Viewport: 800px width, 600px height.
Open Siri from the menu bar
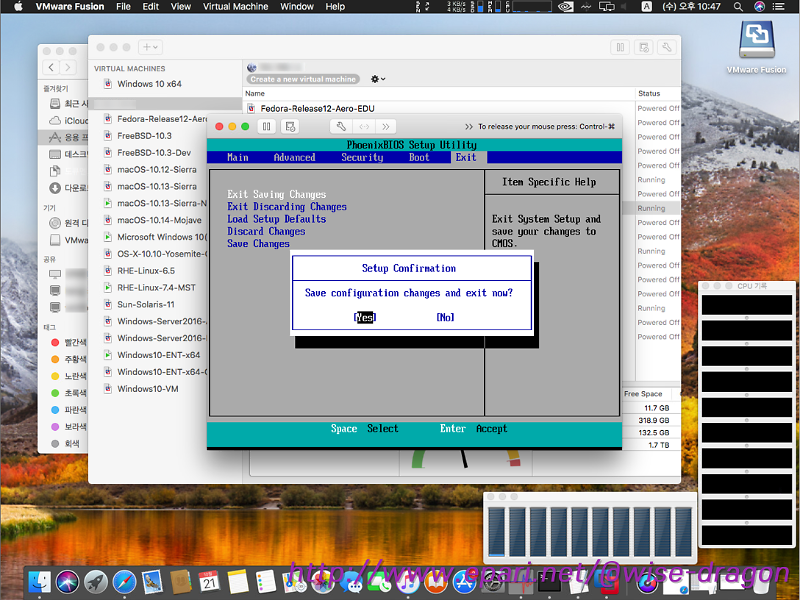point(759,7)
